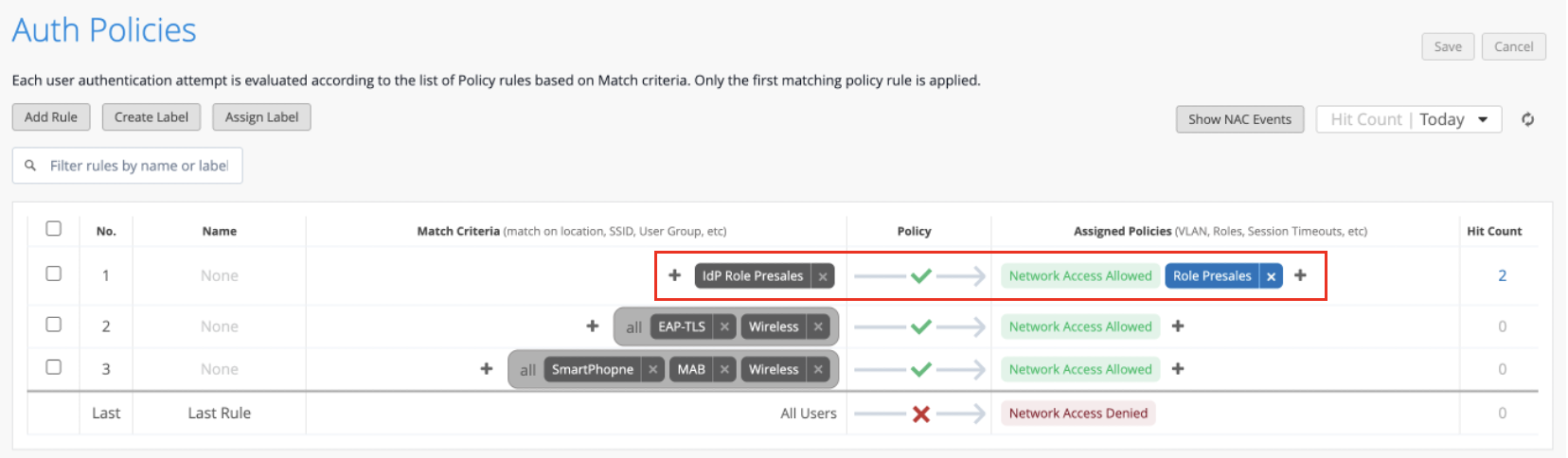Click the Last Rule name text
The image size is (1568, 458).
(x=220, y=414)
